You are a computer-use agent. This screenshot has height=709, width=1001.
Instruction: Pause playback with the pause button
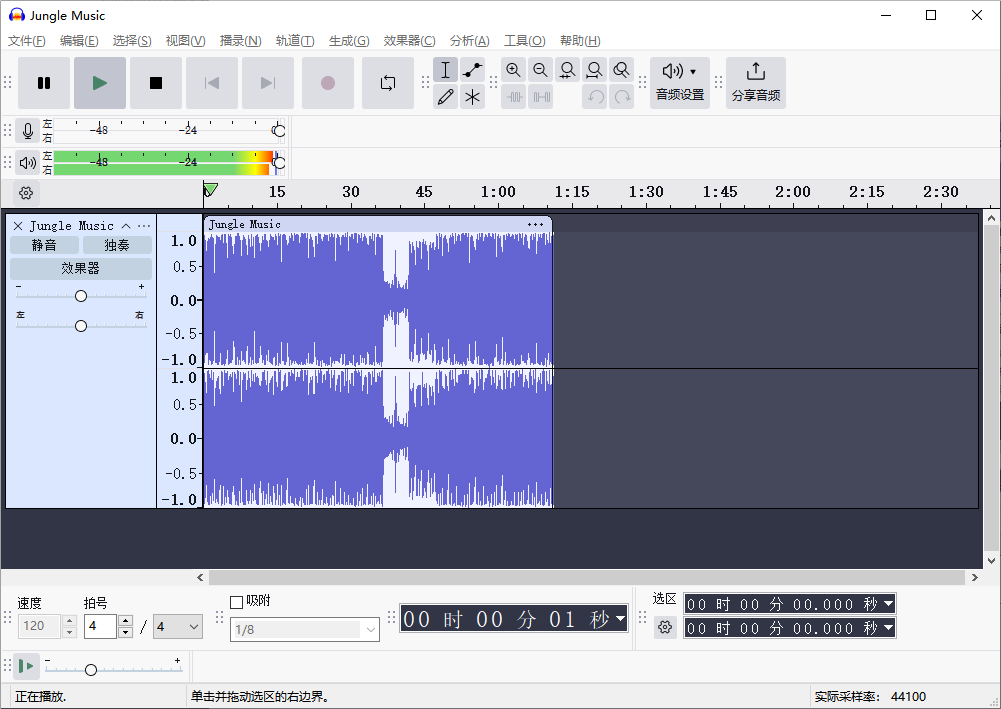[44, 83]
